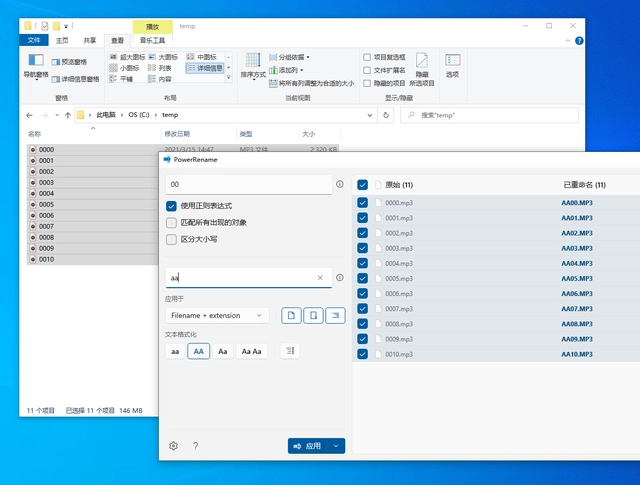Click Explorer up directory arrow

(68, 115)
